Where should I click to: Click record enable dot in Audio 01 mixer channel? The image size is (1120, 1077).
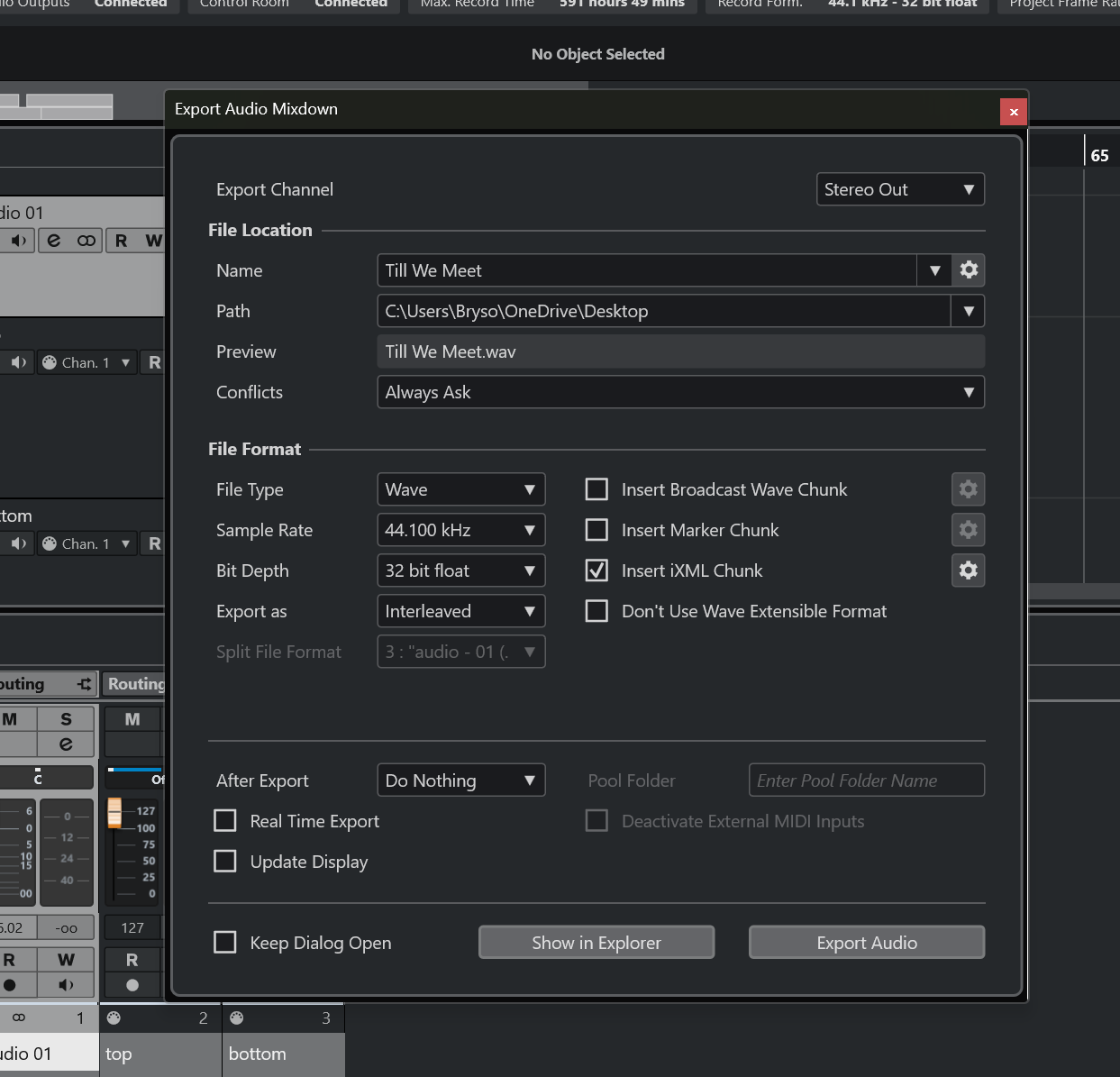coord(10,985)
